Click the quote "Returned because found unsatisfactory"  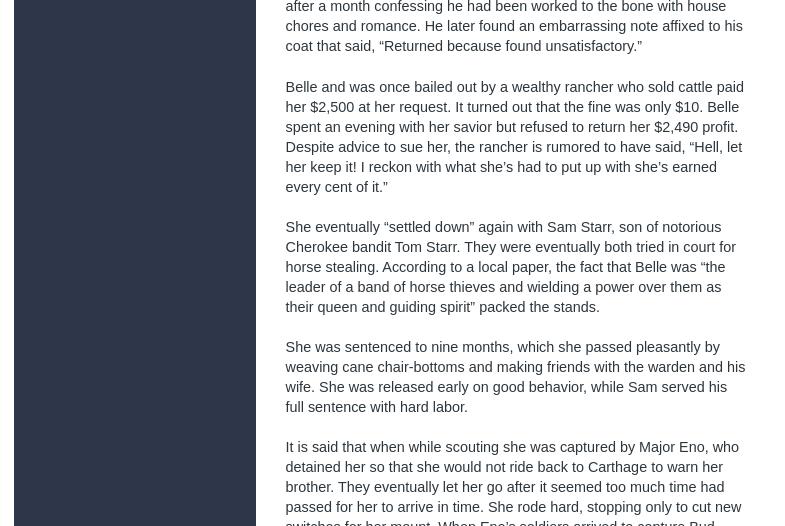point(510,47)
